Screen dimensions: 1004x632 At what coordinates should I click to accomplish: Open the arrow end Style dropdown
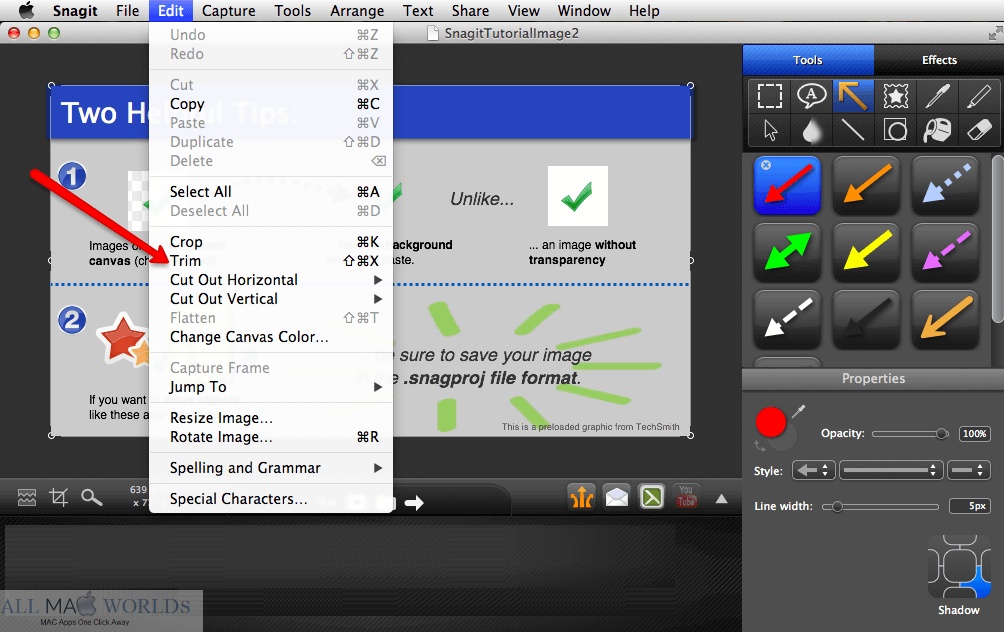point(813,471)
